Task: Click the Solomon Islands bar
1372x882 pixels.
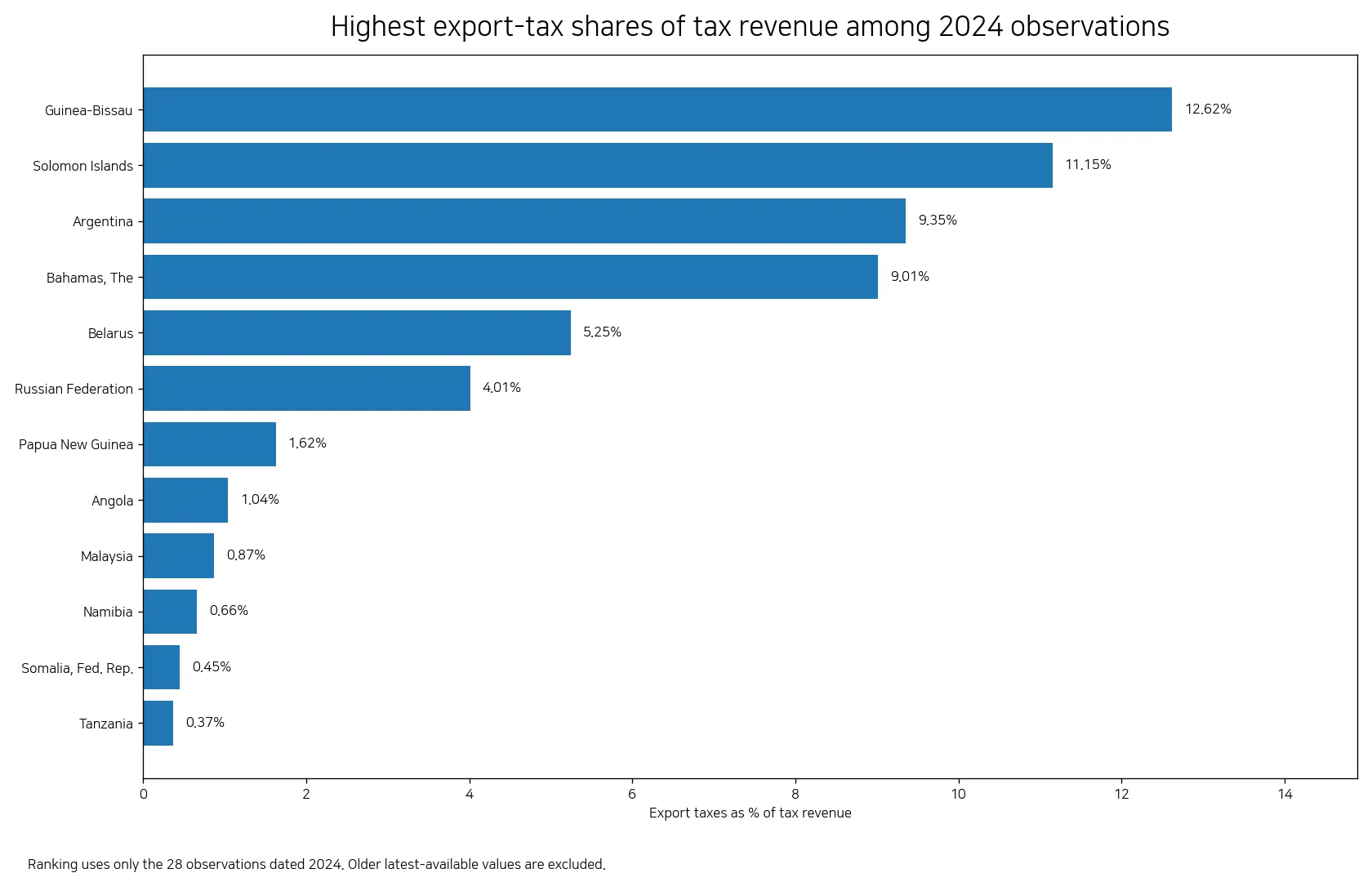Action: point(598,165)
